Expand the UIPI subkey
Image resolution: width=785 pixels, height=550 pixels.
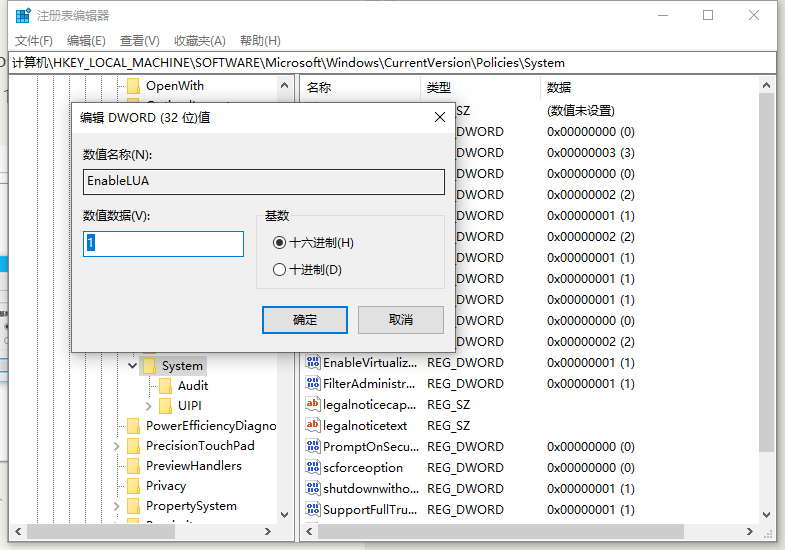(149, 406)
